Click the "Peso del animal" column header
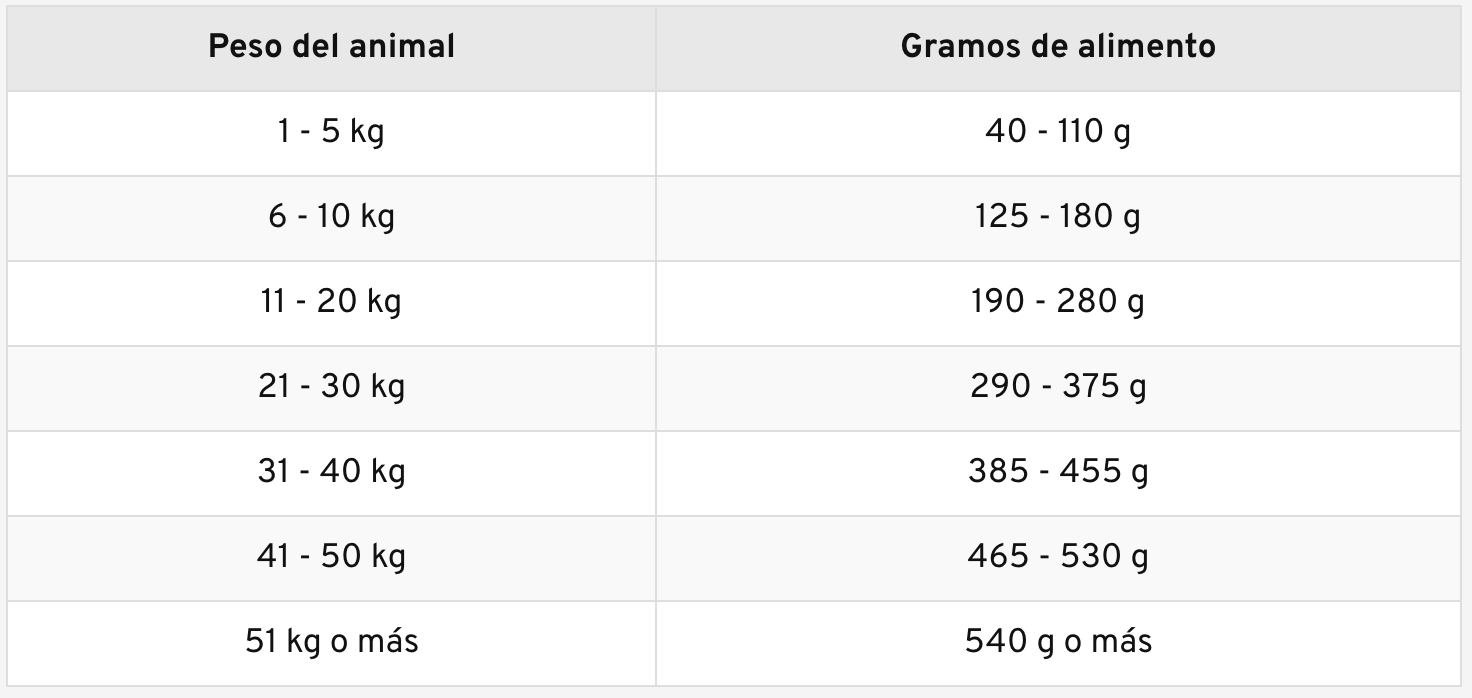The width and height of the screenshot is (1472, 698). click(x=331, y=47)
